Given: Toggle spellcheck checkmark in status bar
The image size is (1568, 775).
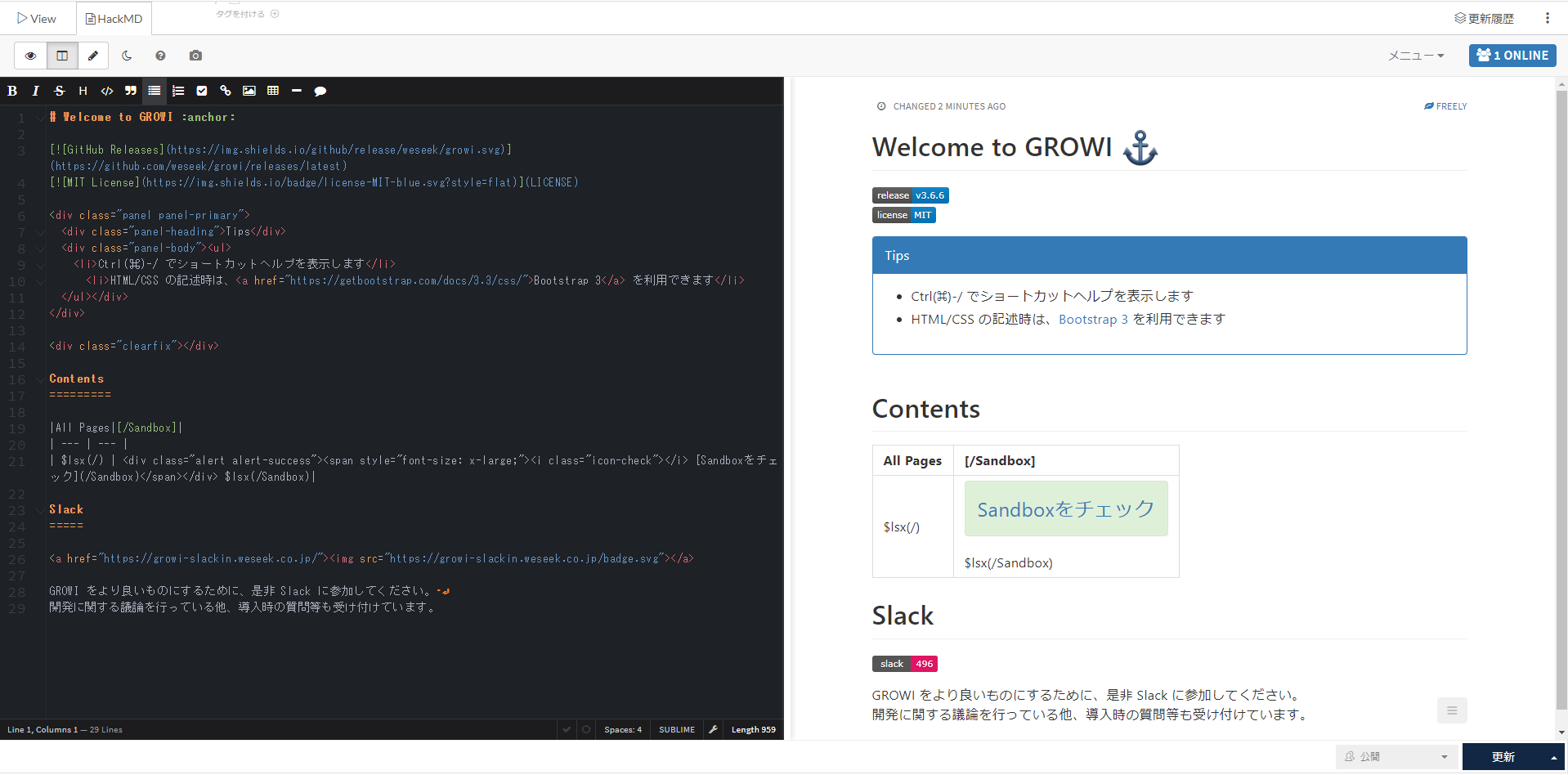Looking at the screenshot, I should tap(567, 729).
